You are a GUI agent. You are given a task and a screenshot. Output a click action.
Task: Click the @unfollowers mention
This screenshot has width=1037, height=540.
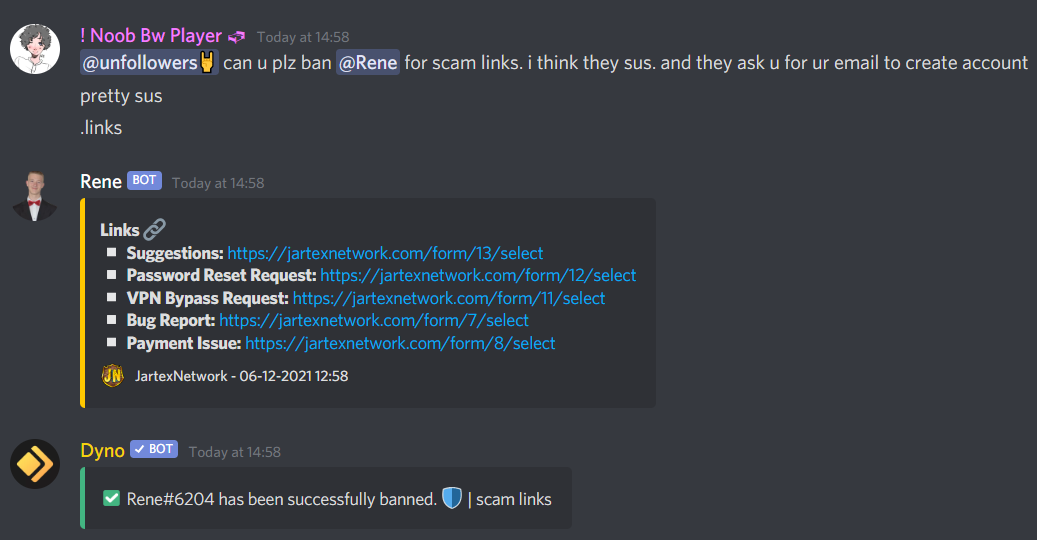pyautogui.click(x=149, y=62)
